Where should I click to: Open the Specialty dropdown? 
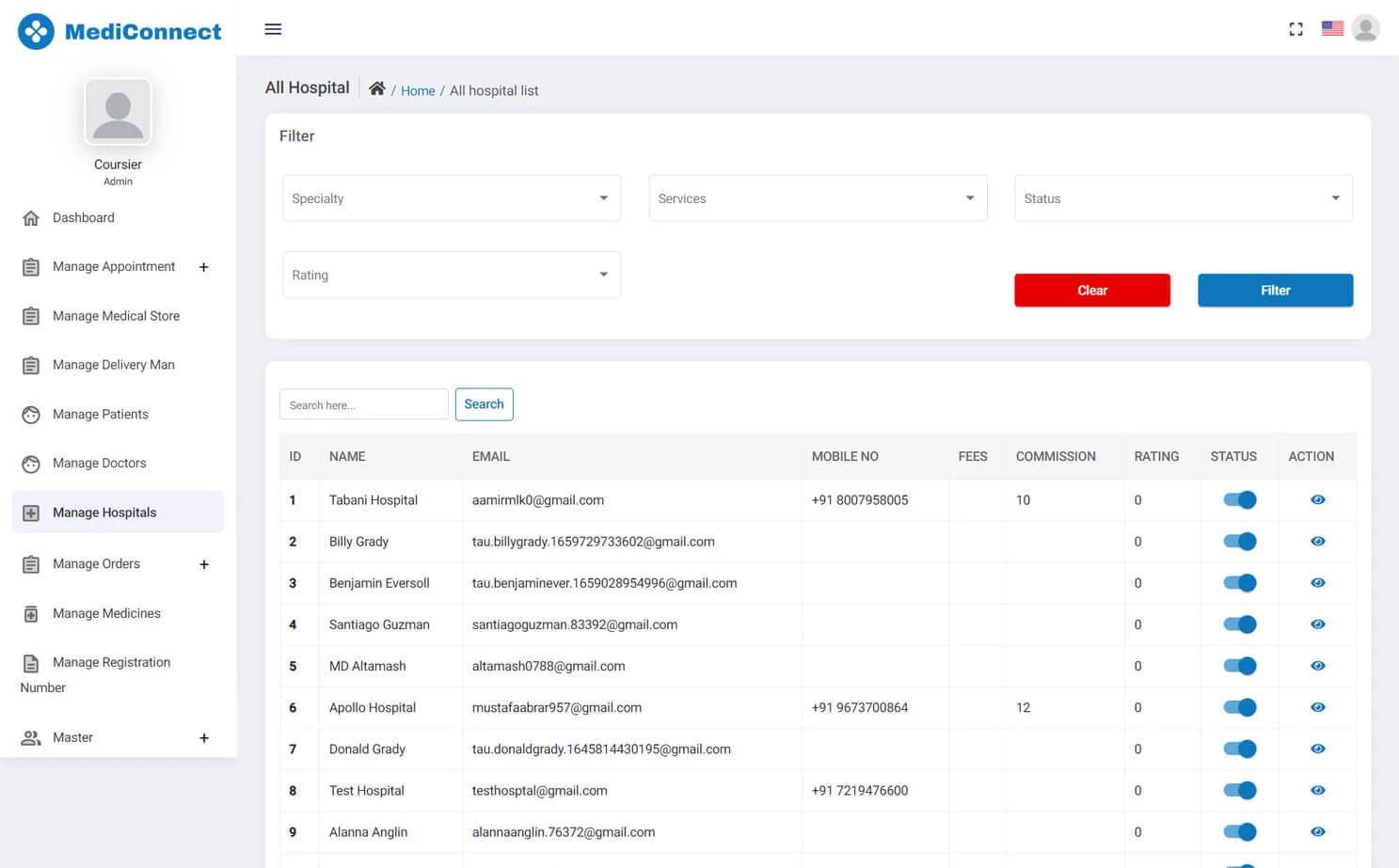coord(451,197)
